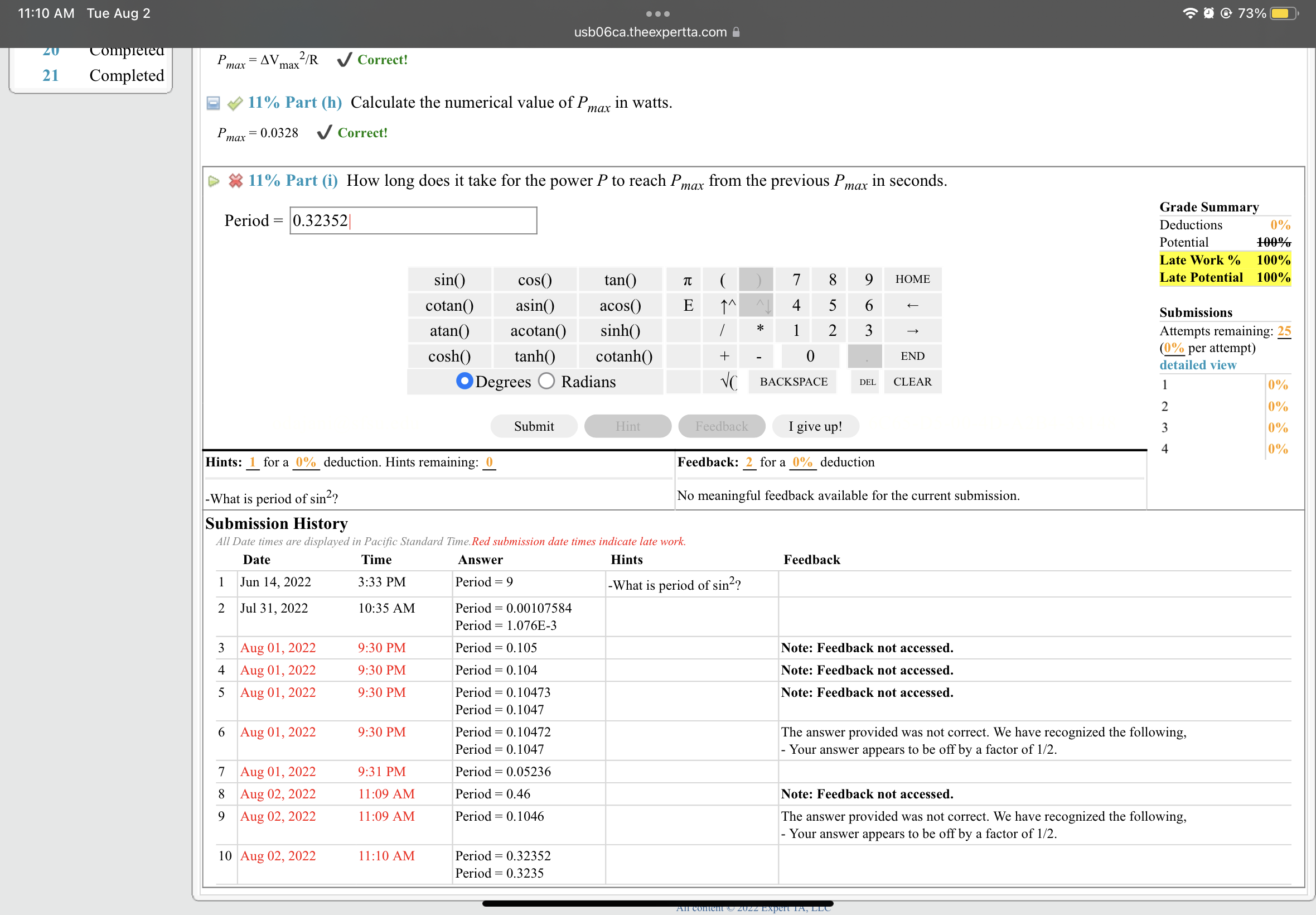The width and height of the screenshot is (1316, 915).
Task: Collapse Part (h) with the minus icon
Action: click(x=213, y=103)
